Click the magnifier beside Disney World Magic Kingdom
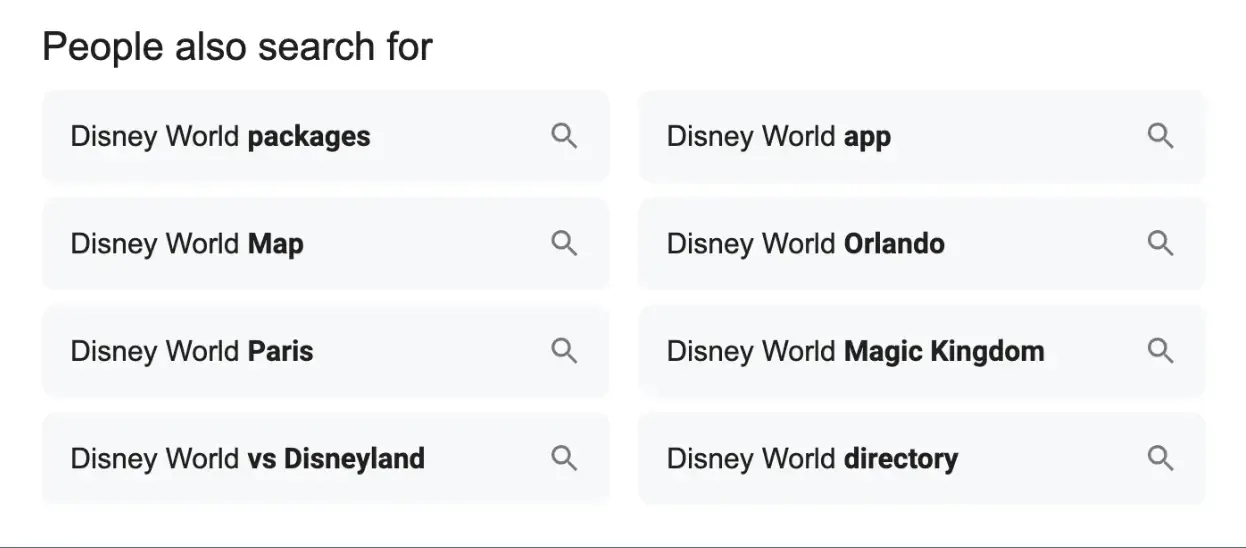The height and width of the screenshot is (548, 1246). pos(1161,351)
